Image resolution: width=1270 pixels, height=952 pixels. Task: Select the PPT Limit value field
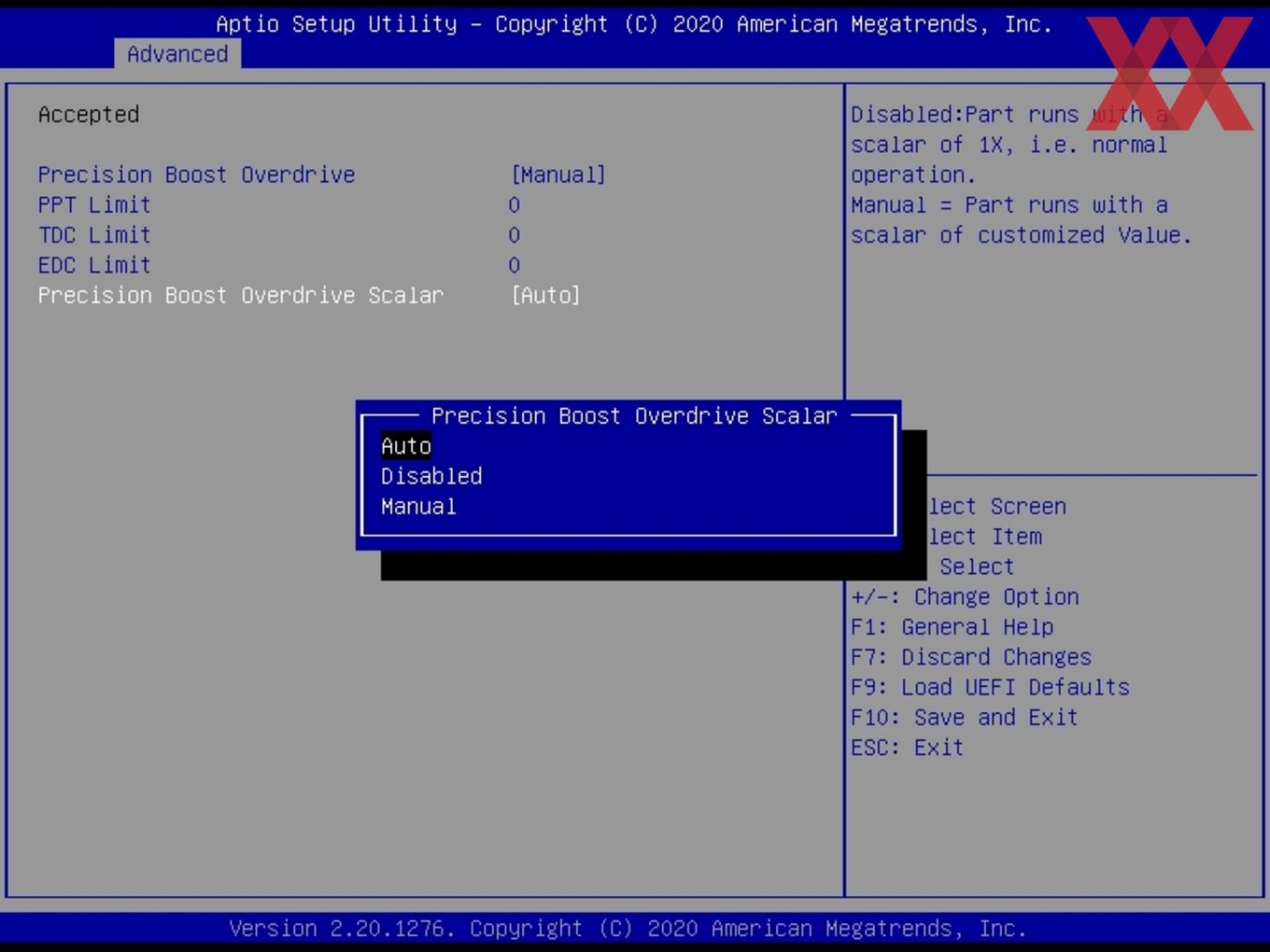(515, 205)
